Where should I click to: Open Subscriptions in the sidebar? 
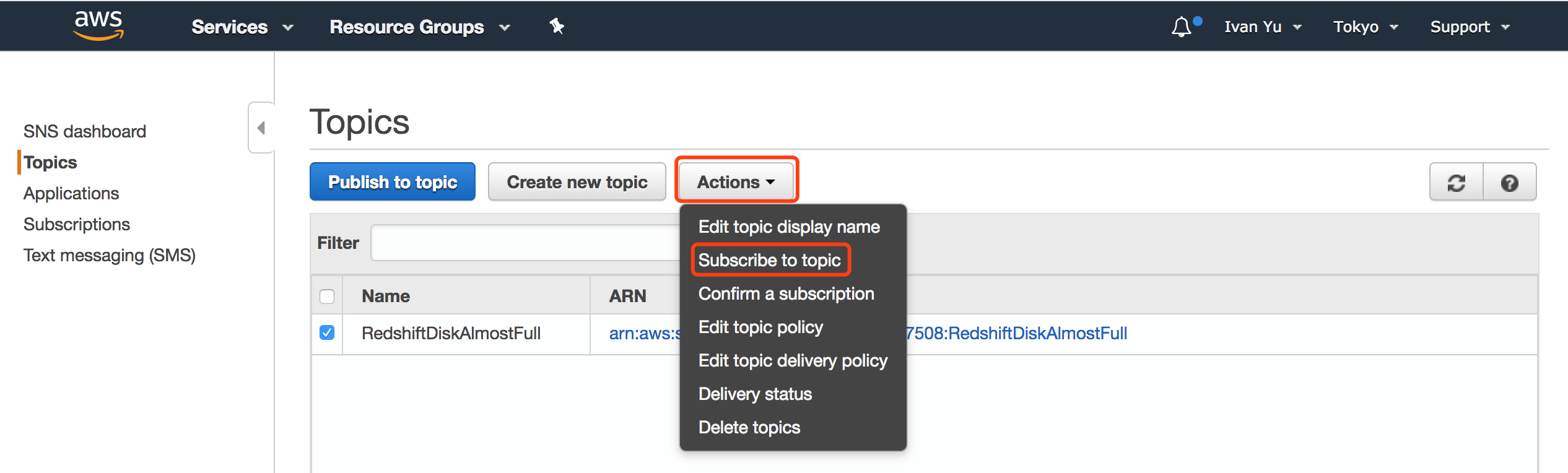pos(77,224)
